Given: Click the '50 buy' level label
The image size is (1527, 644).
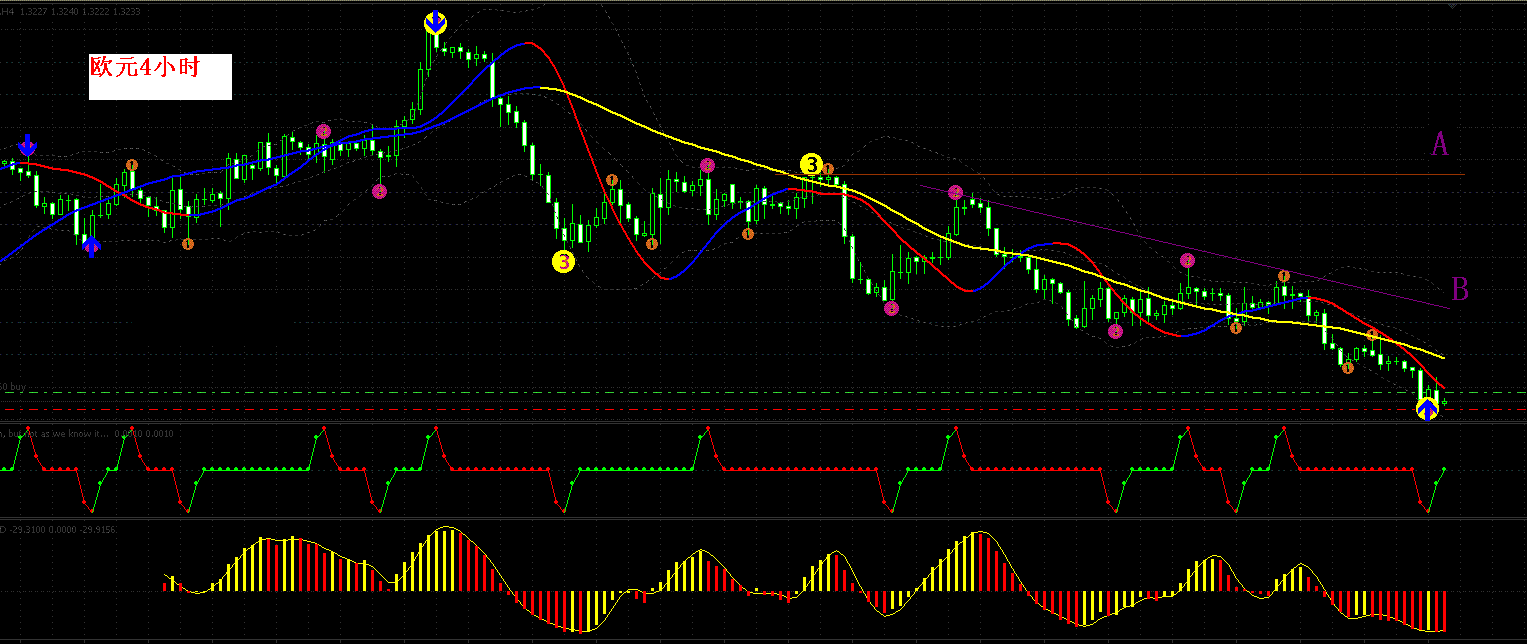Looking at the screenshot, I should tap(12, 386).
